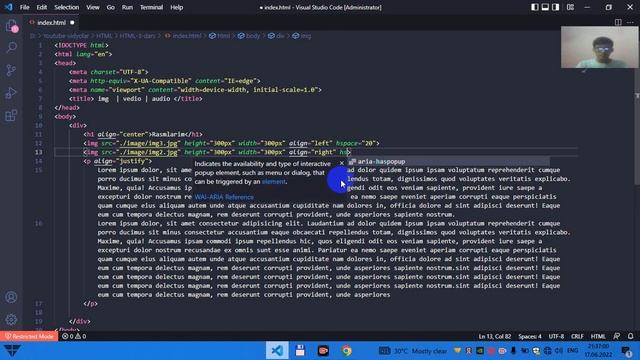Click the img breadcrumb item
Viewport: 640px width, 360px height.
point(302,36)
